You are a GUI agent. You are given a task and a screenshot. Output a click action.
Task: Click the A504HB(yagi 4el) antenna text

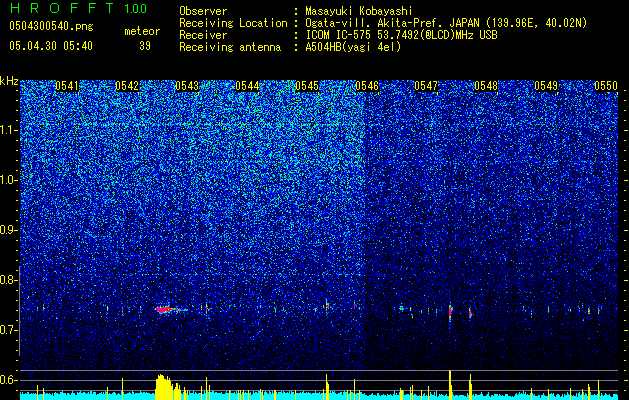tap(353, 47)
